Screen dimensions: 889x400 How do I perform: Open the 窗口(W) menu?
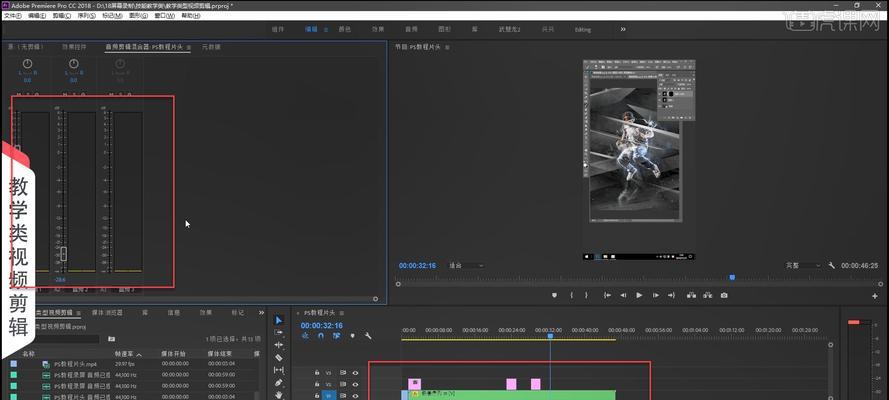[x=164, y=16]
